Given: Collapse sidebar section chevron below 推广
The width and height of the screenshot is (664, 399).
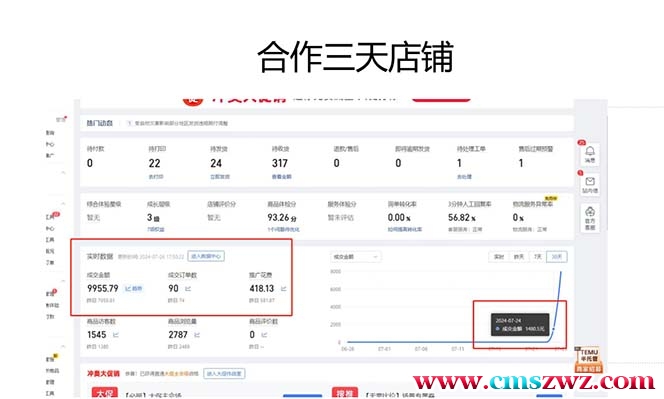Looking at the screenshot, I should point(63,173).
